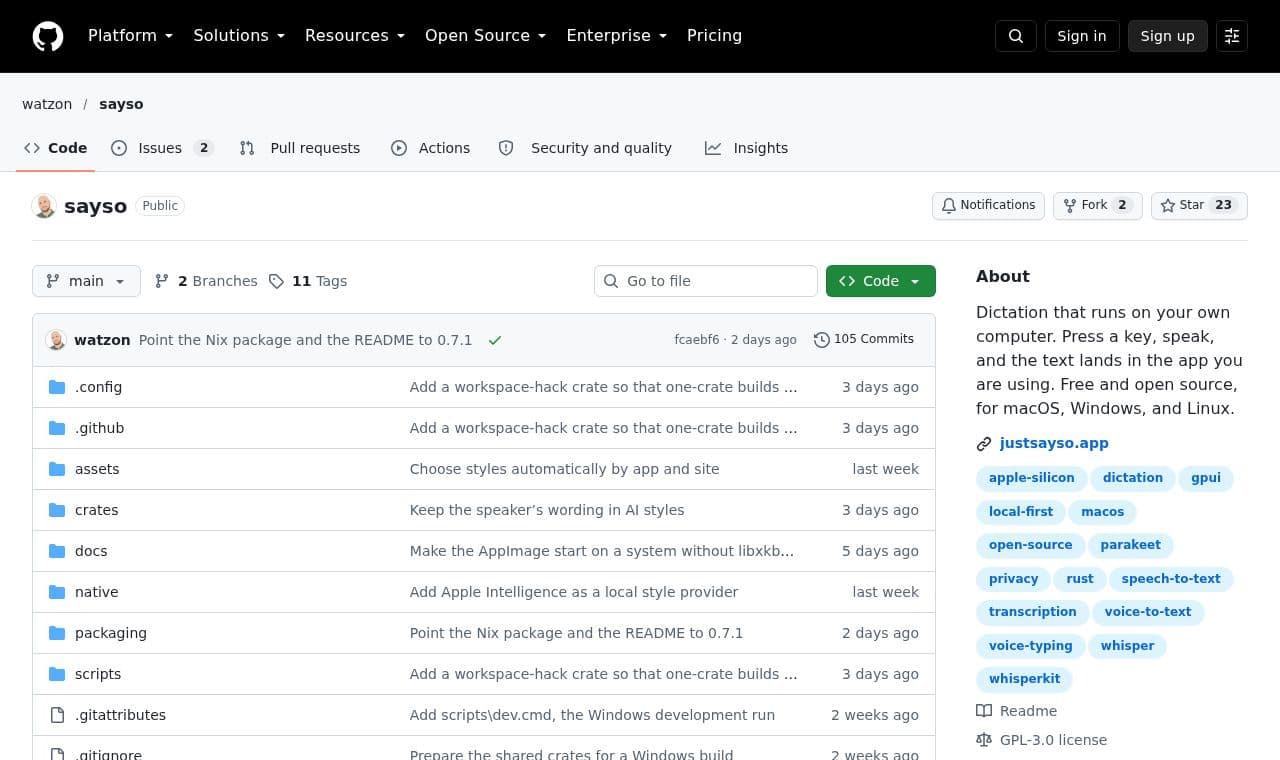
Task: Expand the Resources menu
Action: (355, 36)
